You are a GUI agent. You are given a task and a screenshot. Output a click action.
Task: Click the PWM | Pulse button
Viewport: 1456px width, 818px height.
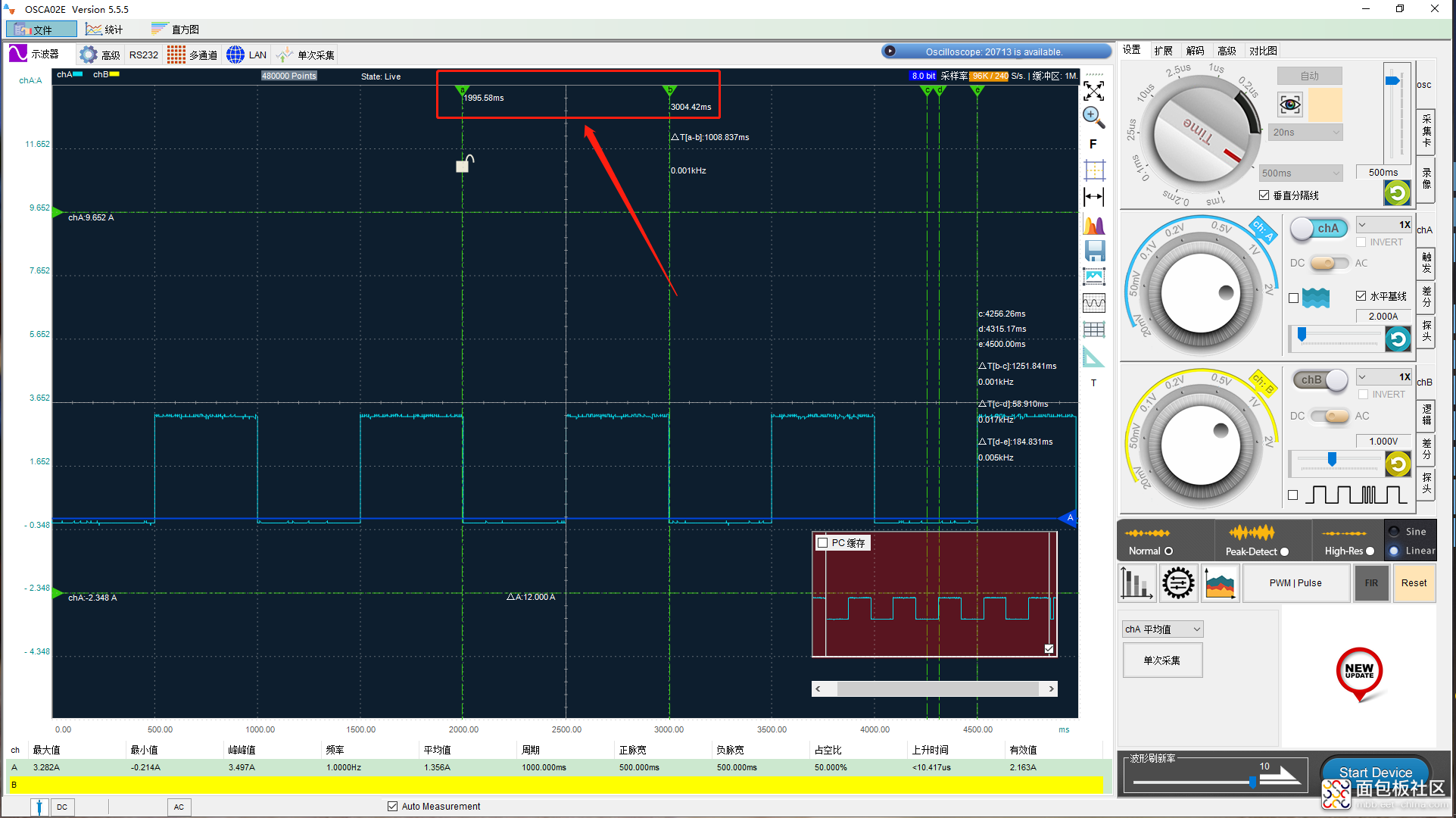pyautogui.click(x=1295, y=583)
